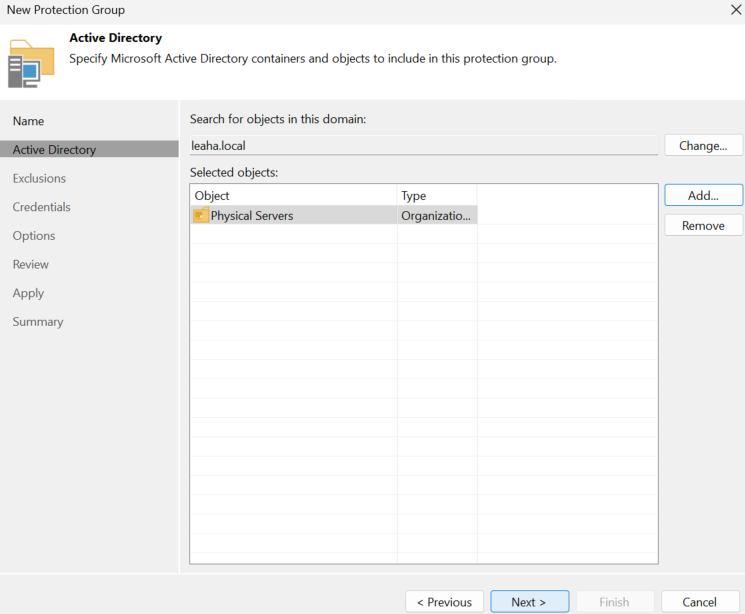Remove the selected object
This screenshot has width=745, height=614.
pyautogui.click(x=703, y=225)
